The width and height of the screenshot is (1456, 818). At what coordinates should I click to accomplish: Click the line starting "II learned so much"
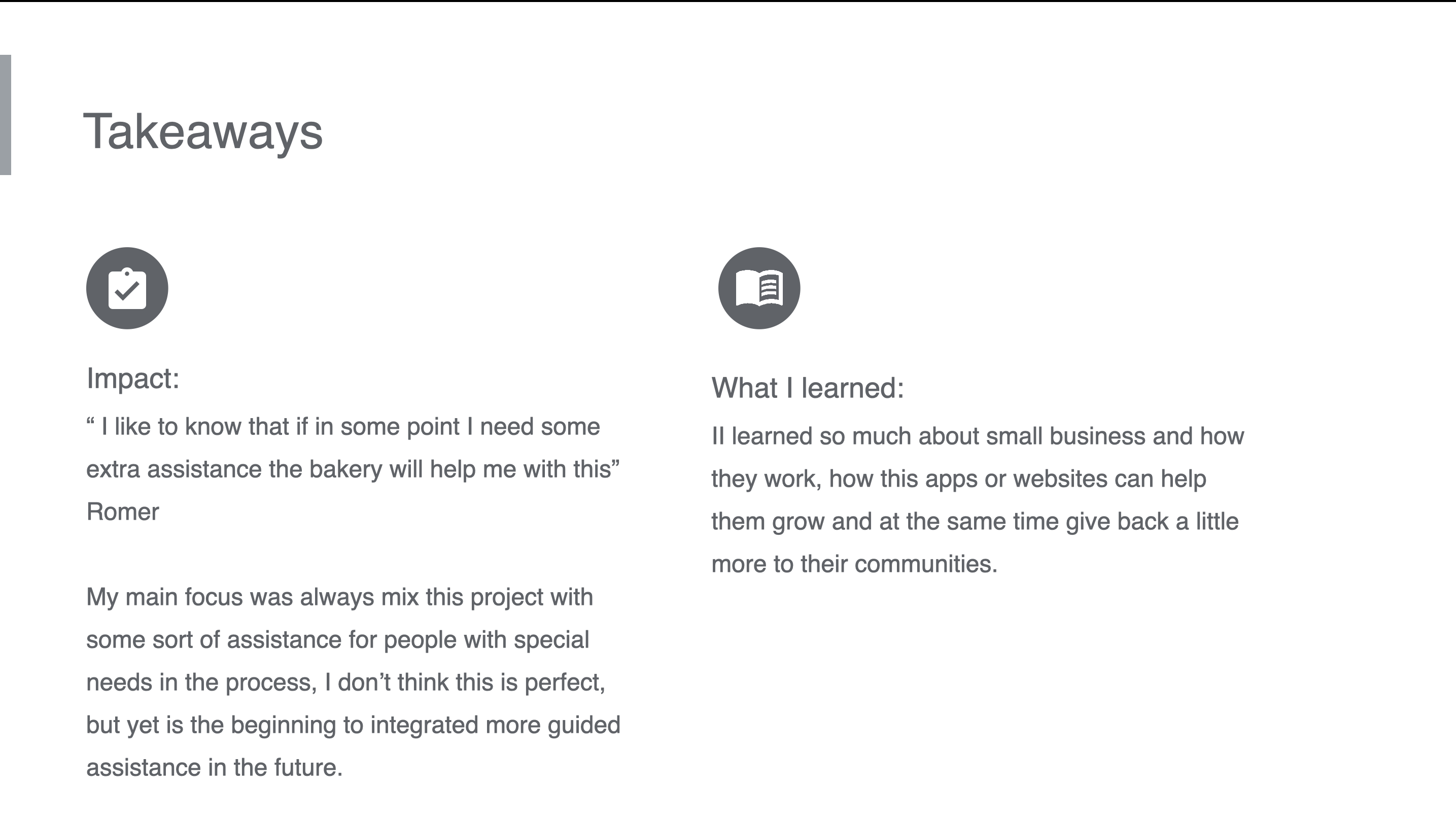click(x=977, y=436)
